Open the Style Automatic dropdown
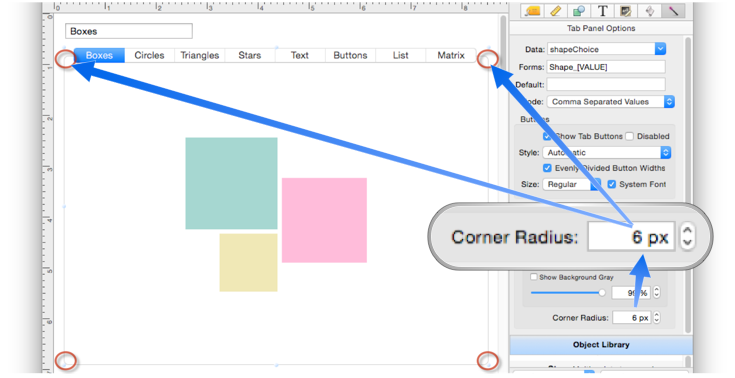Screen dimensions: 735x378 pyautogui.click(x=607, y=152)
